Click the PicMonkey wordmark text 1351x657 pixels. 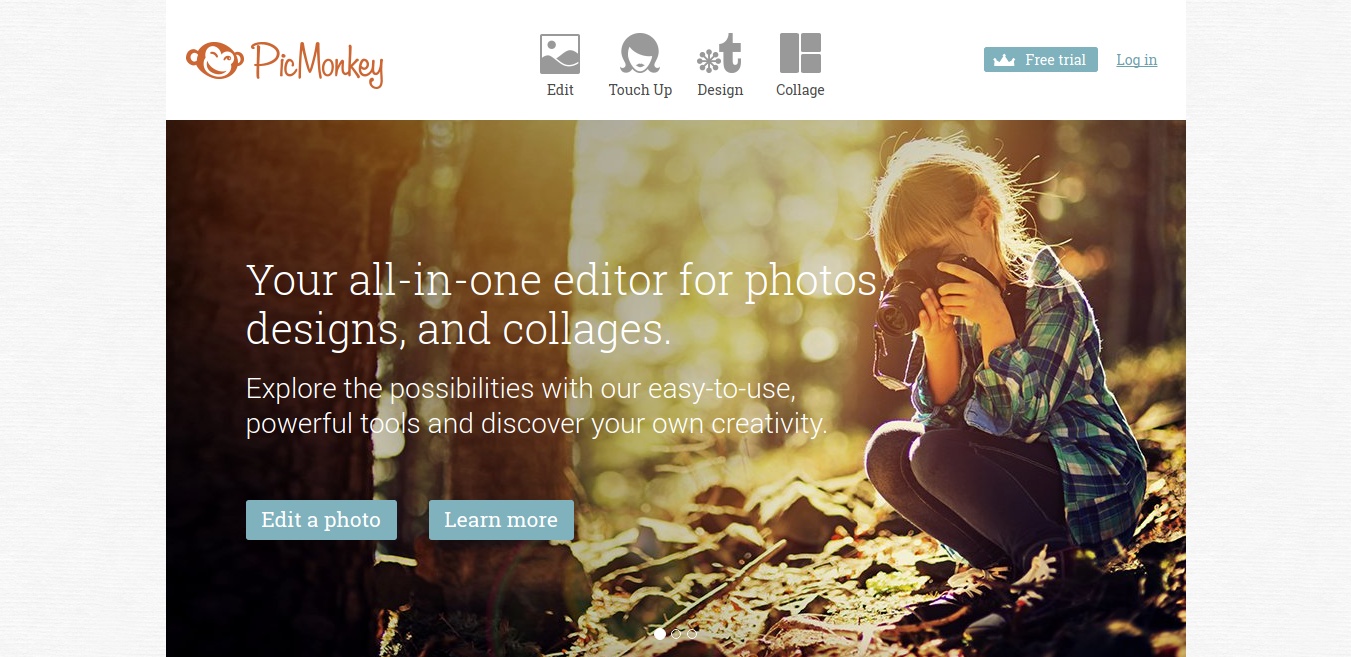click(x=317, y=64)
